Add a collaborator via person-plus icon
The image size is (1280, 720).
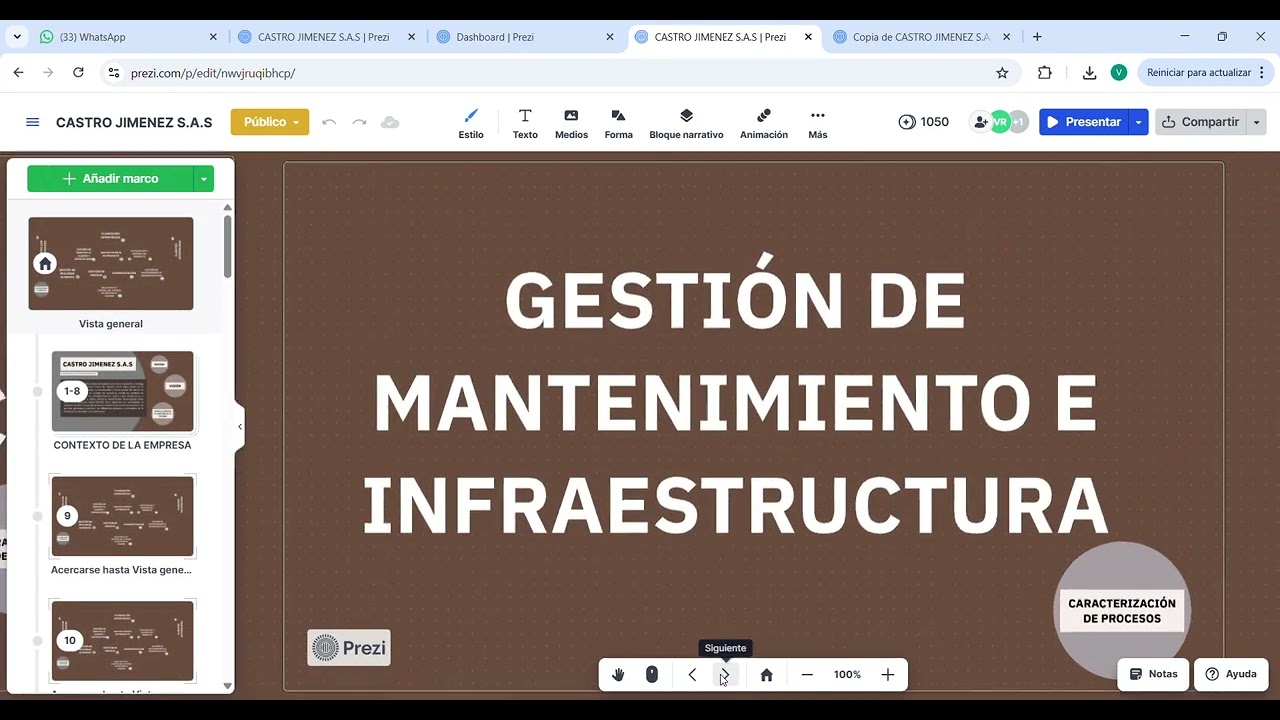(x=979, y=122)
